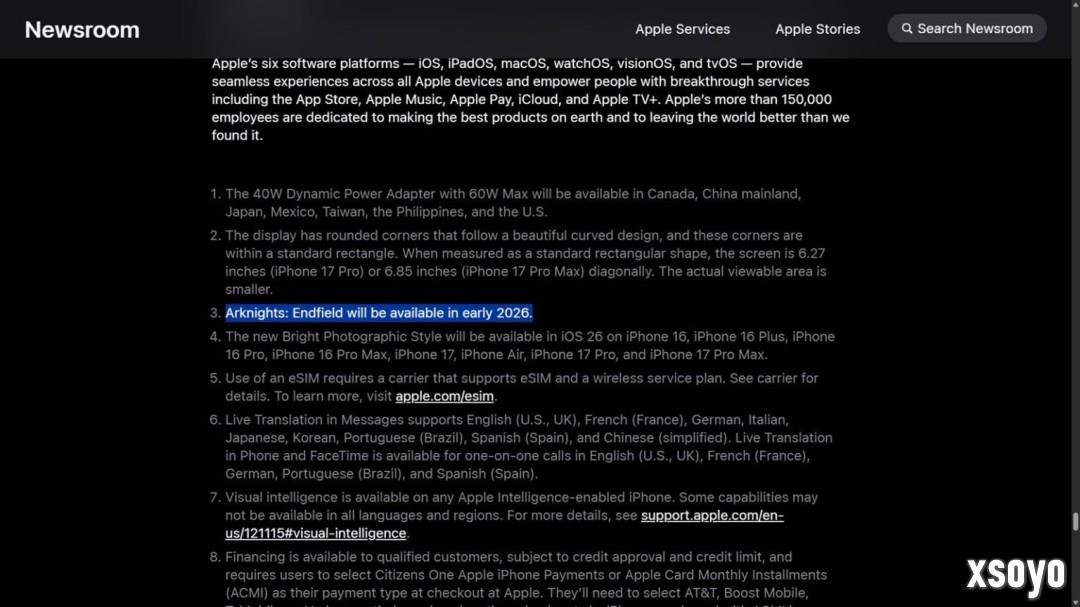
Task: Click the page vertical scrollbar thumb
Action: pyautogui.click(x=1075, y=522)
